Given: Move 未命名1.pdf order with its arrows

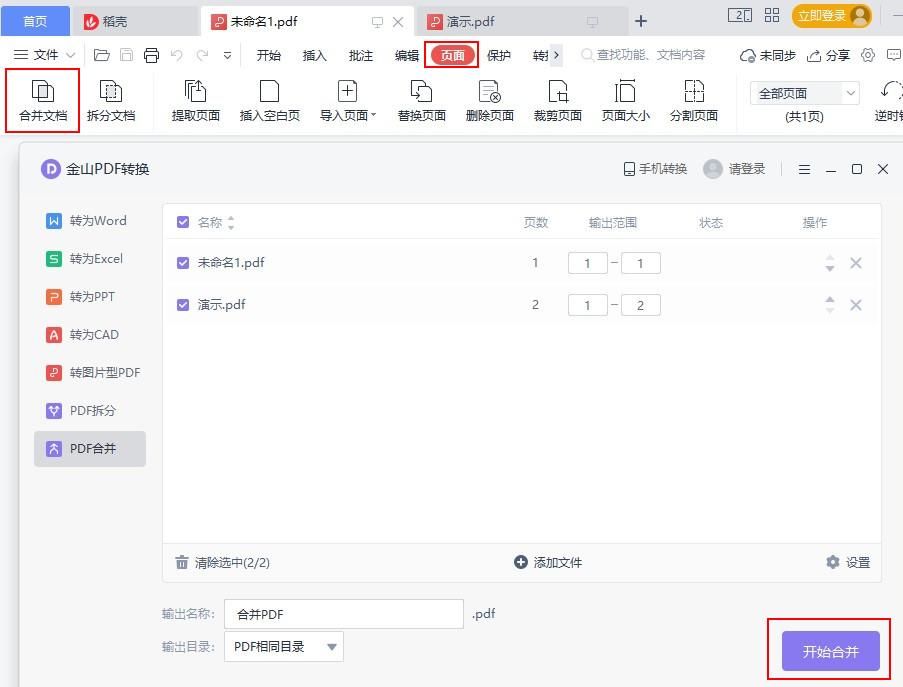Looking at the screenshot, I should pos(829,263).
